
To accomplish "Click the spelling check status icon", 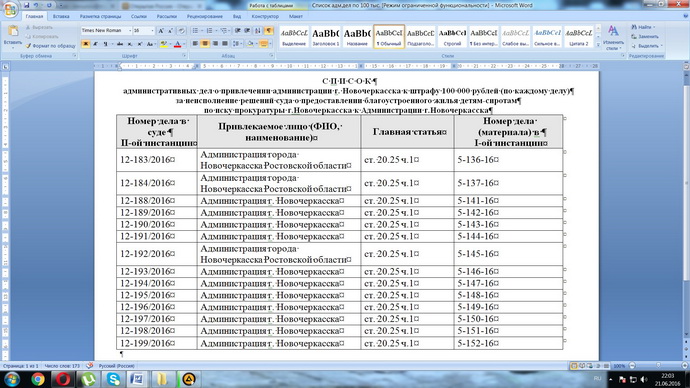I will (x=90, y=366).
